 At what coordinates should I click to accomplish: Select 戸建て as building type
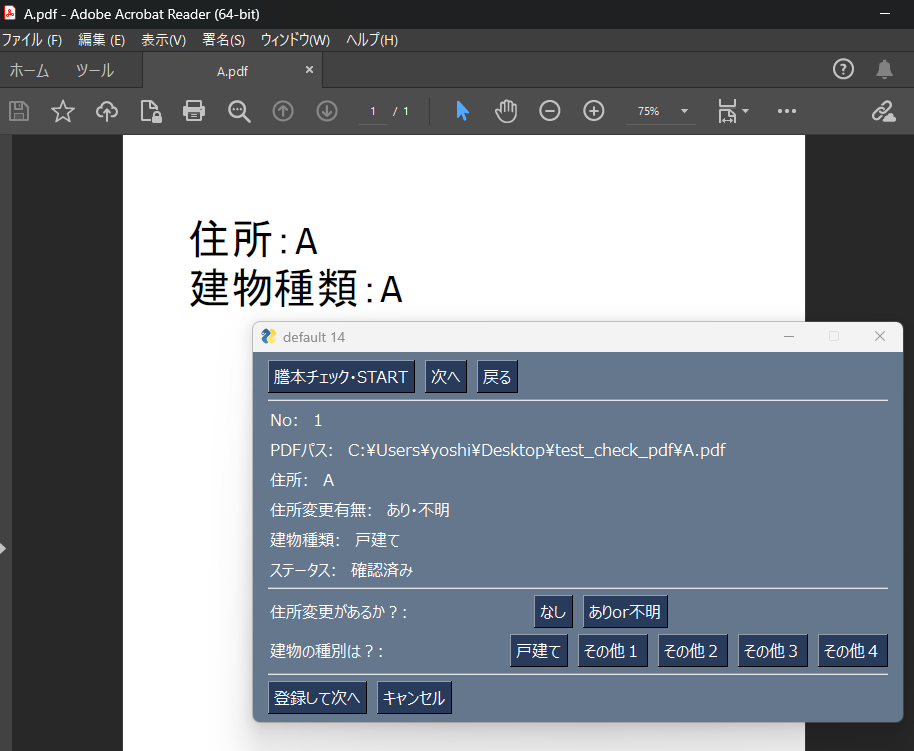tap(539, 651)
